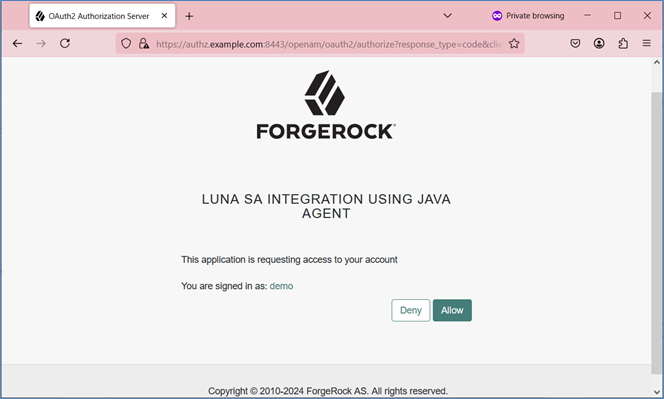Click 'This application is requesting access' text
Image resolution: width=664 pixels, height=399 pixels.
[289, 260]
